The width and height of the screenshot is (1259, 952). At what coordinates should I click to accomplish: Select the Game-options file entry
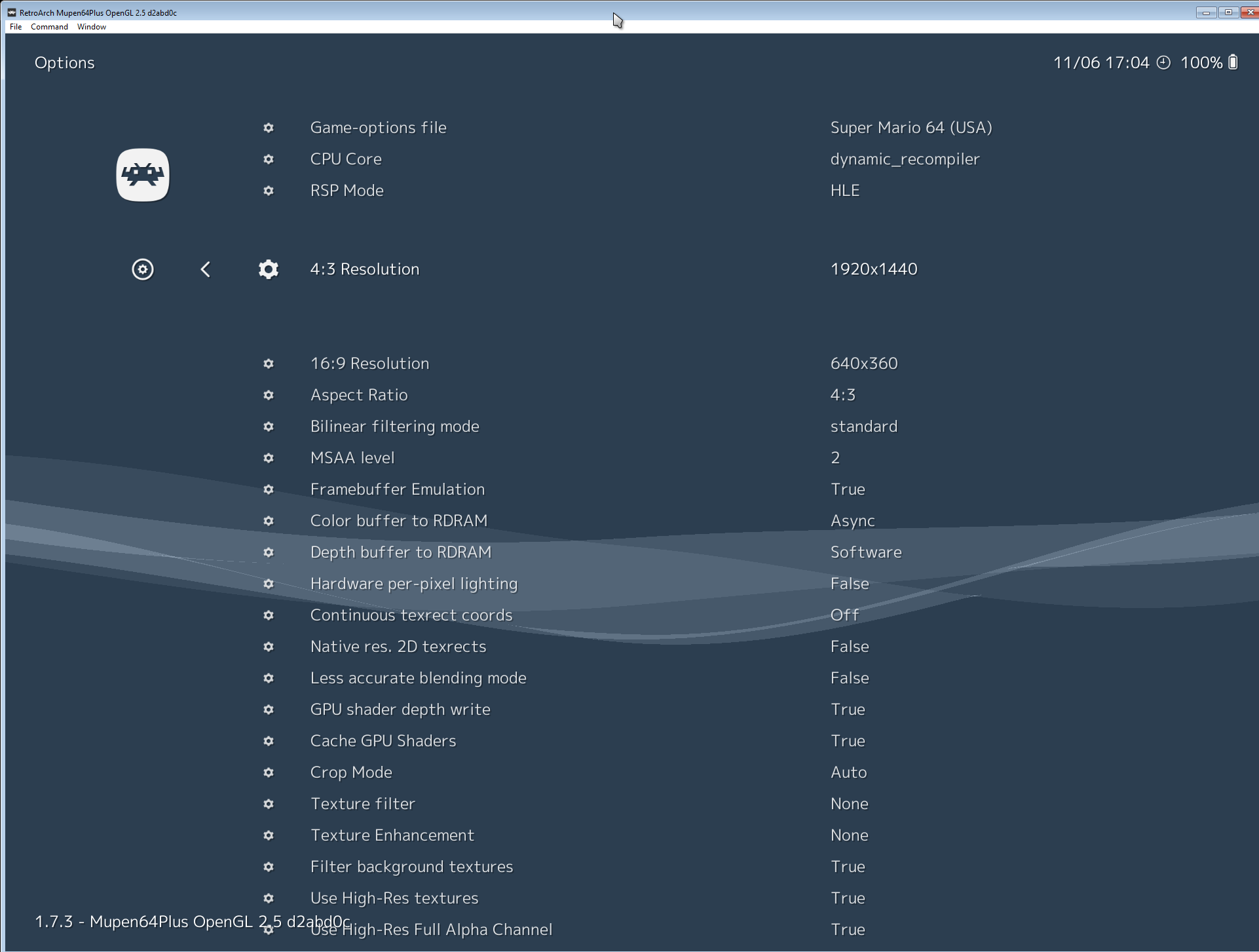click(378, 128)
